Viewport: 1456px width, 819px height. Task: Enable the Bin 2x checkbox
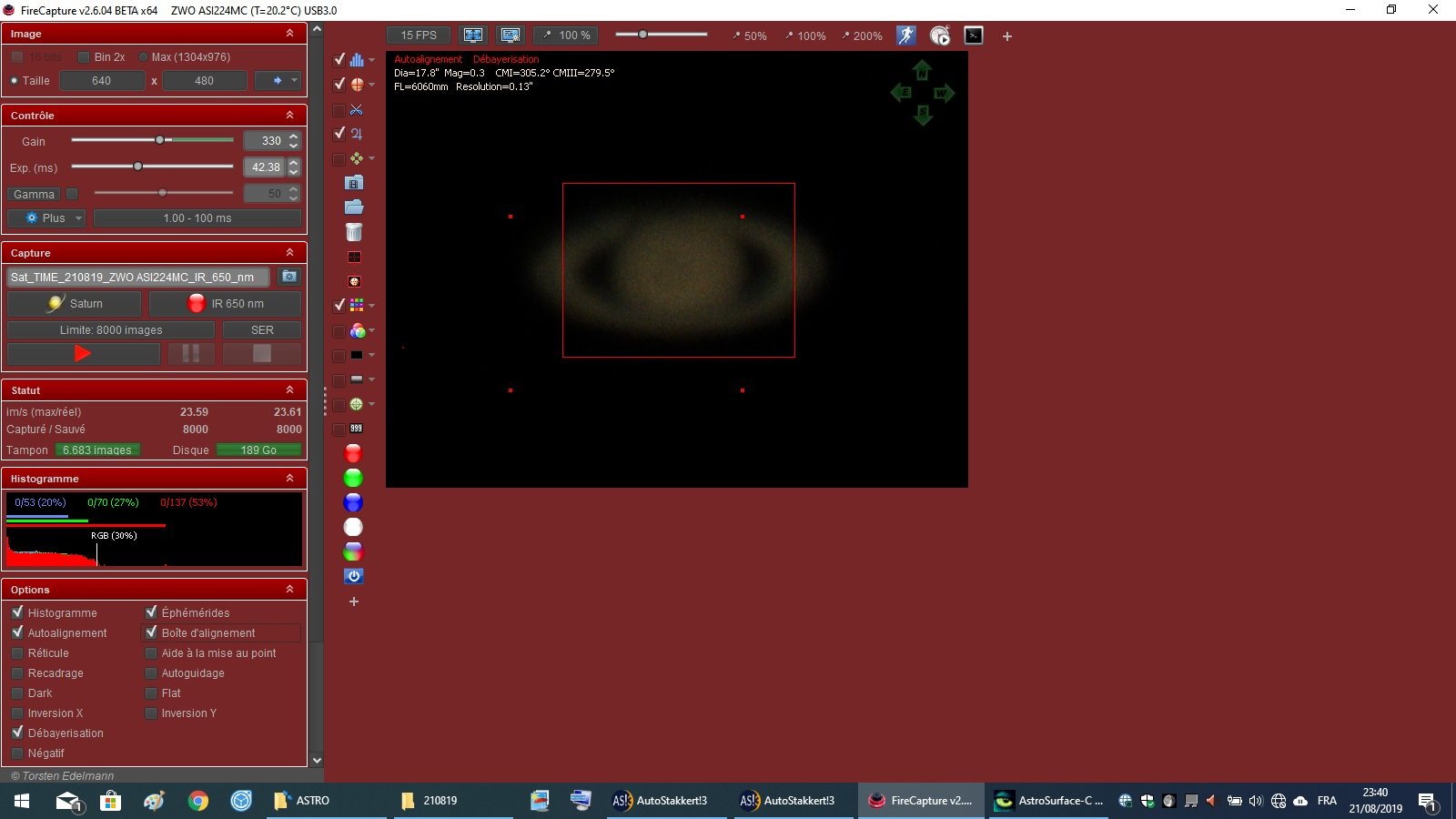coord(84,56)
